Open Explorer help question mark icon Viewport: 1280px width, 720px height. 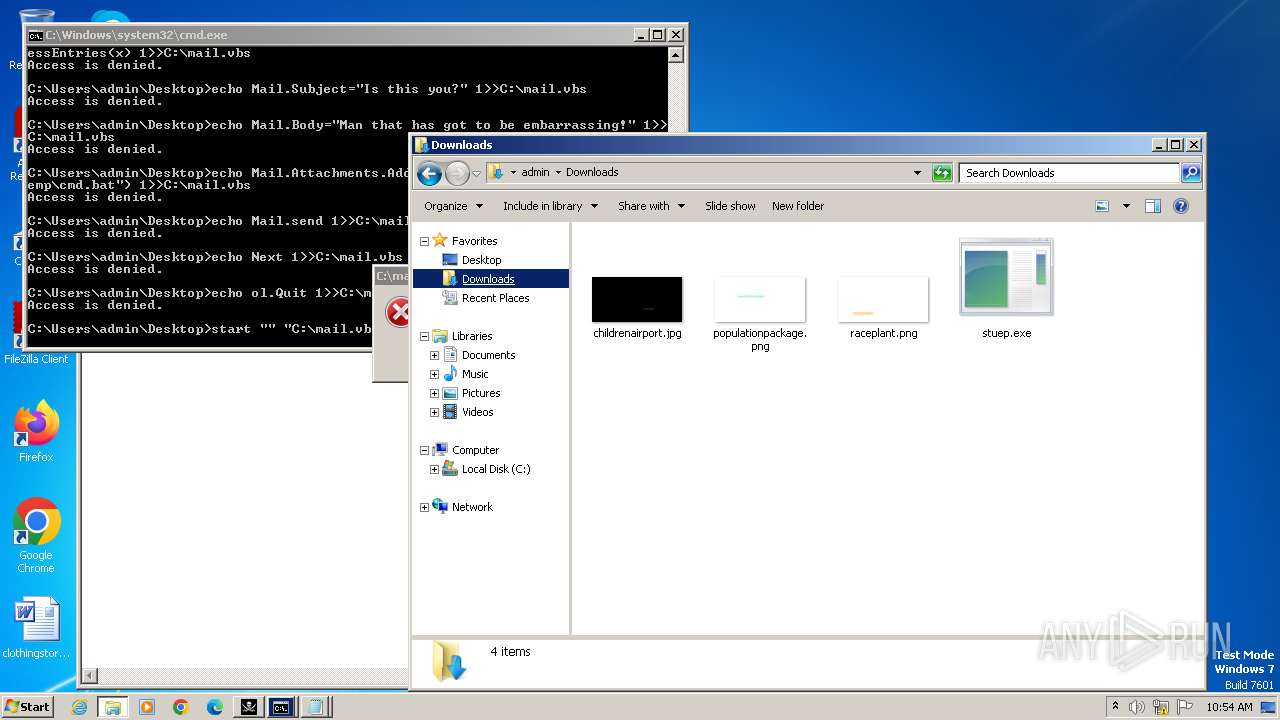(1181, 206)
